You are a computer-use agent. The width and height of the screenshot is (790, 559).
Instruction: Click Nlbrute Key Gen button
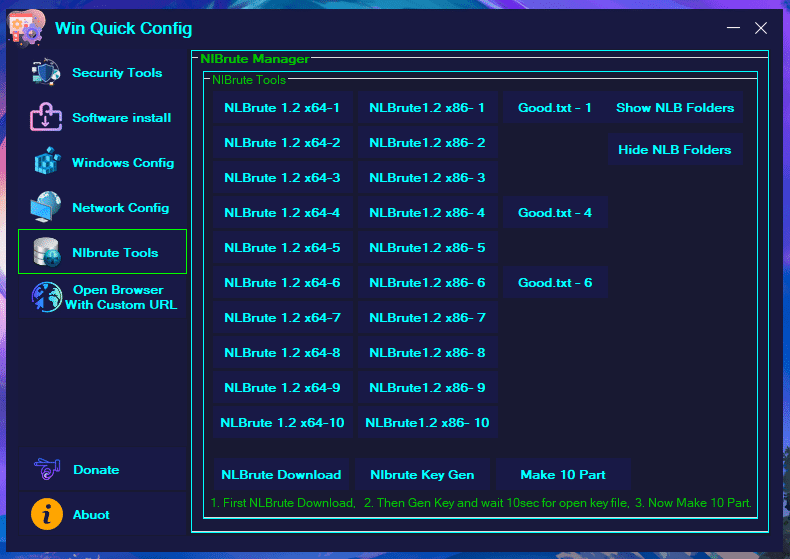(x=422, y=474)
